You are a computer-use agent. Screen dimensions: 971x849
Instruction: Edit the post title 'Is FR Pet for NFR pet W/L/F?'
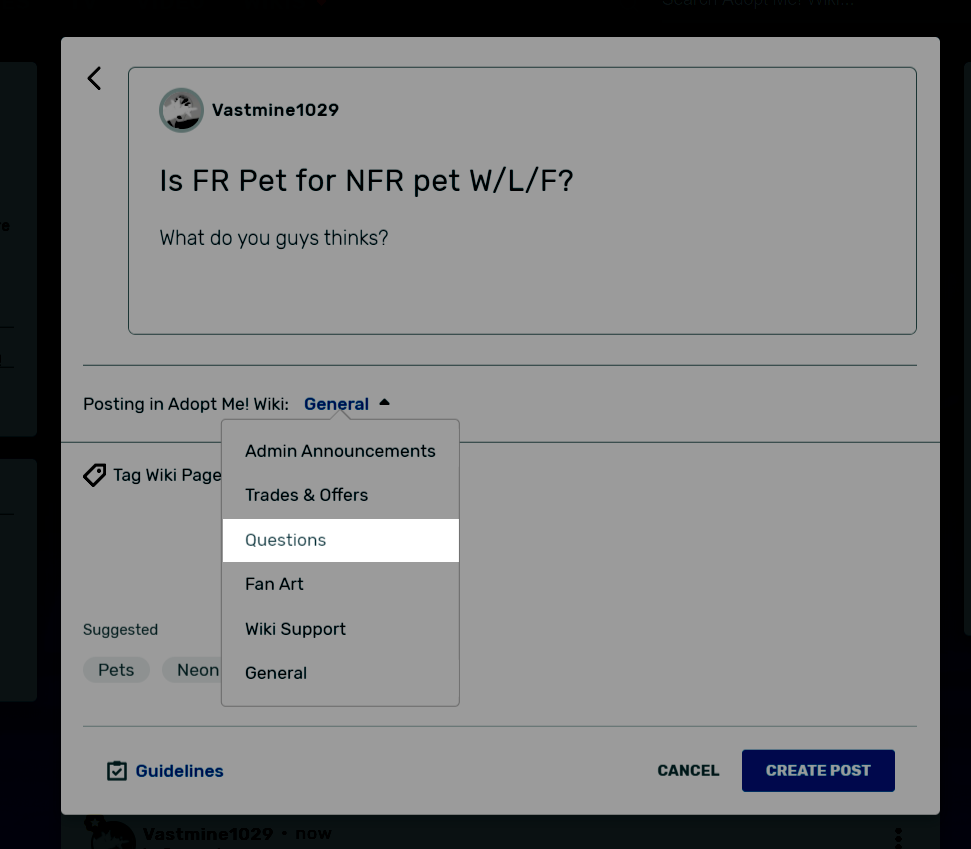(366, 181)
